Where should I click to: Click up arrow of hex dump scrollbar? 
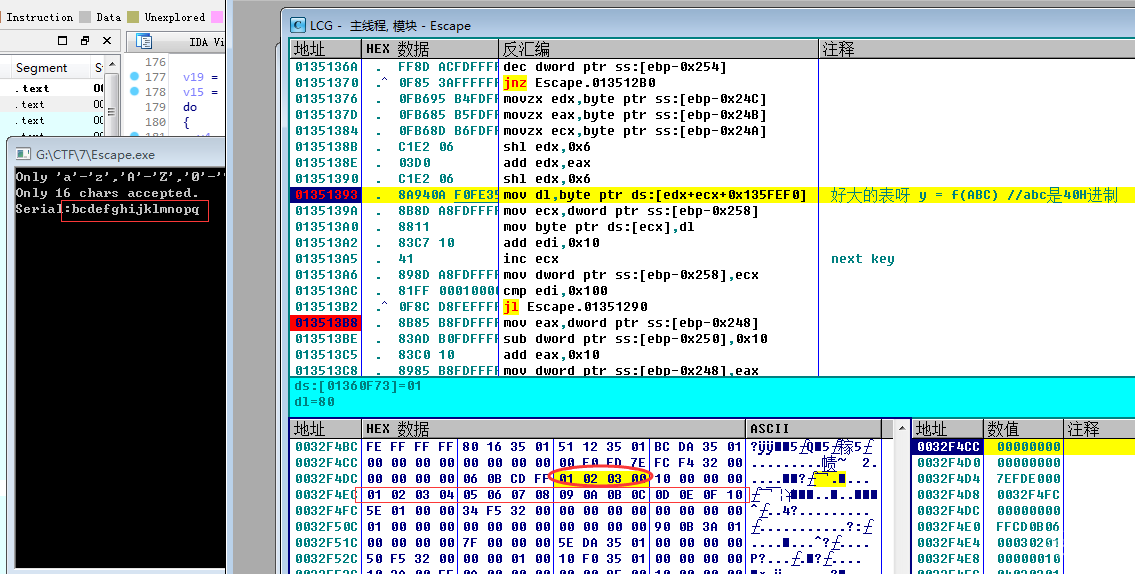901,428
